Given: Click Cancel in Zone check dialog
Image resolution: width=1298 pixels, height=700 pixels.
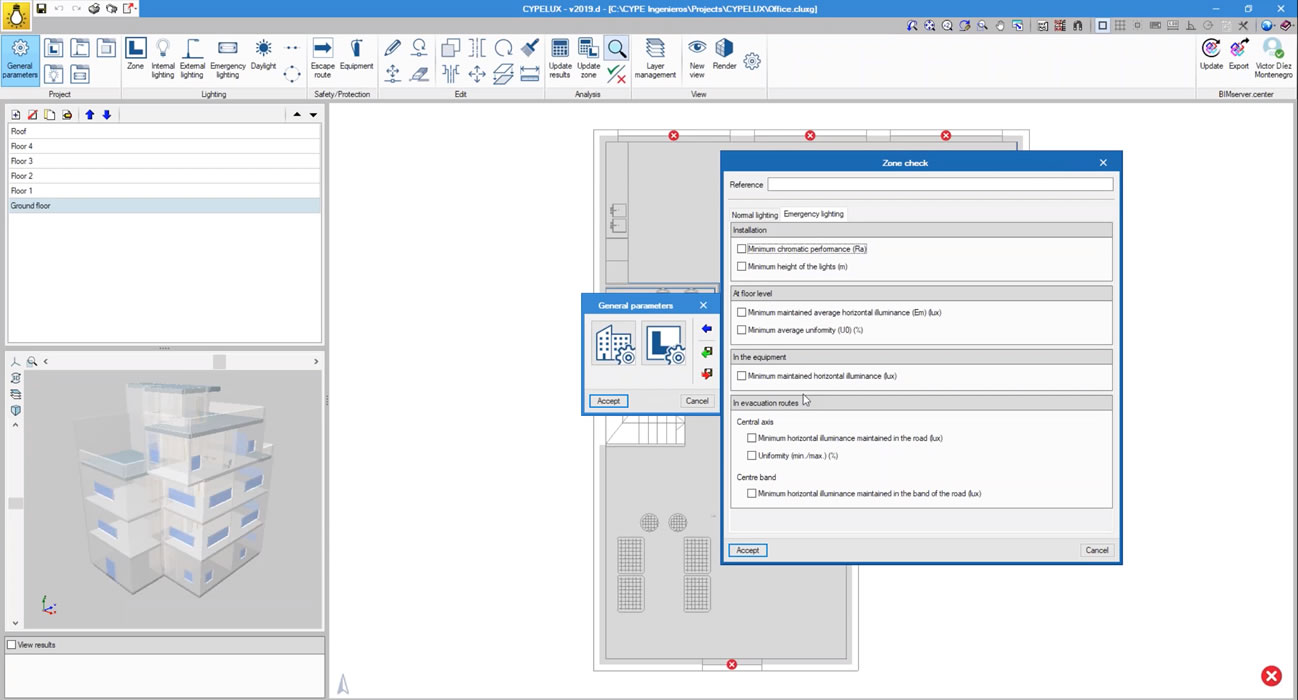Looking at the screenshot, I should 1097,550.
